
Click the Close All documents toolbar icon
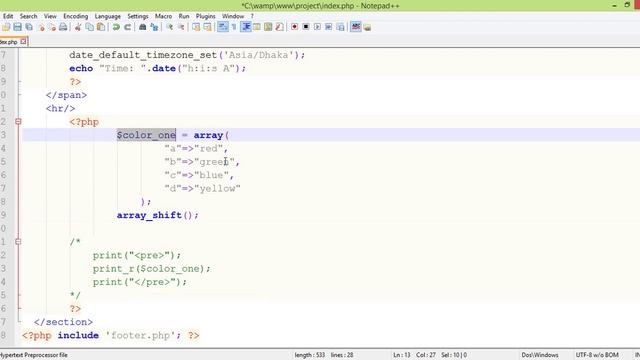coord(52,27)
